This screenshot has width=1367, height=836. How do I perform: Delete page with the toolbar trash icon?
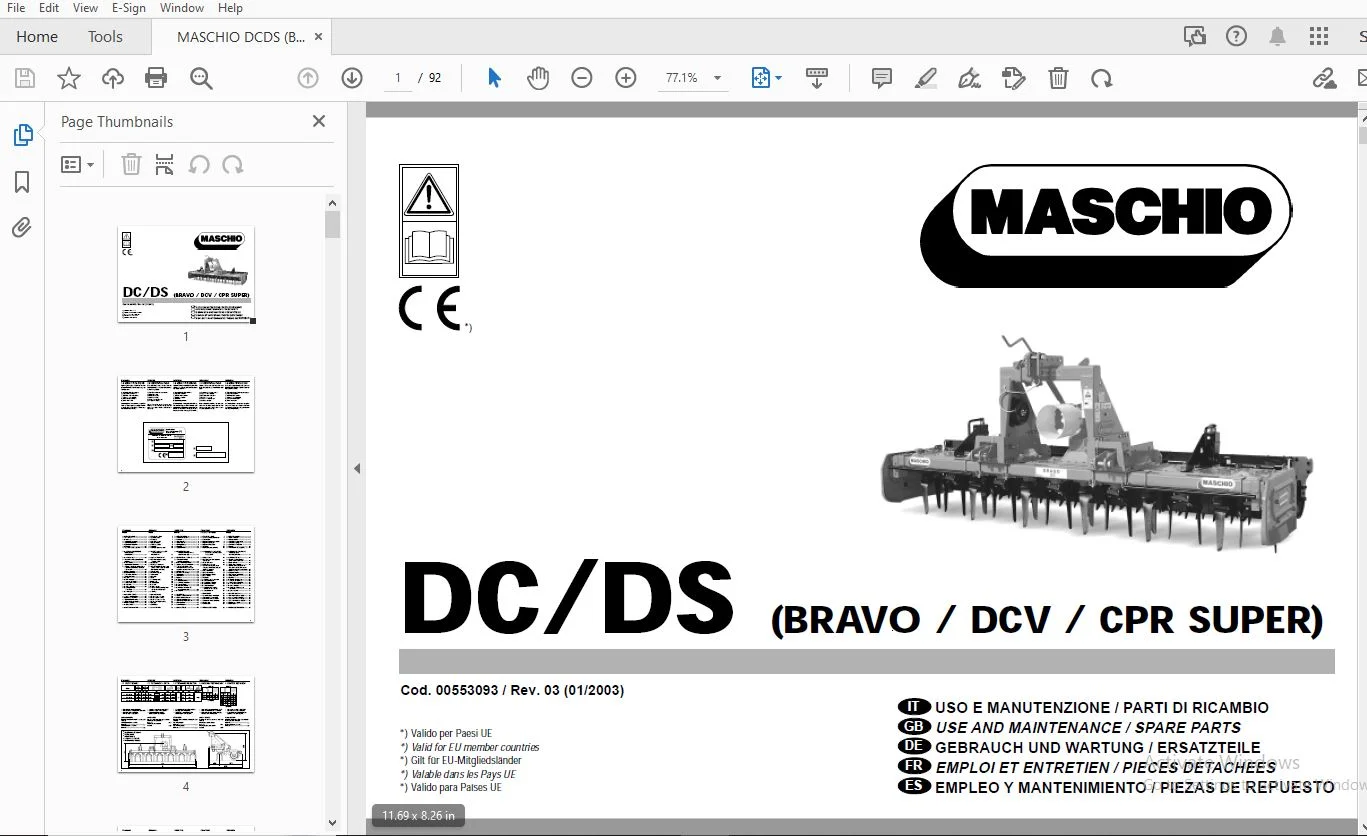tap(1058, 78)
